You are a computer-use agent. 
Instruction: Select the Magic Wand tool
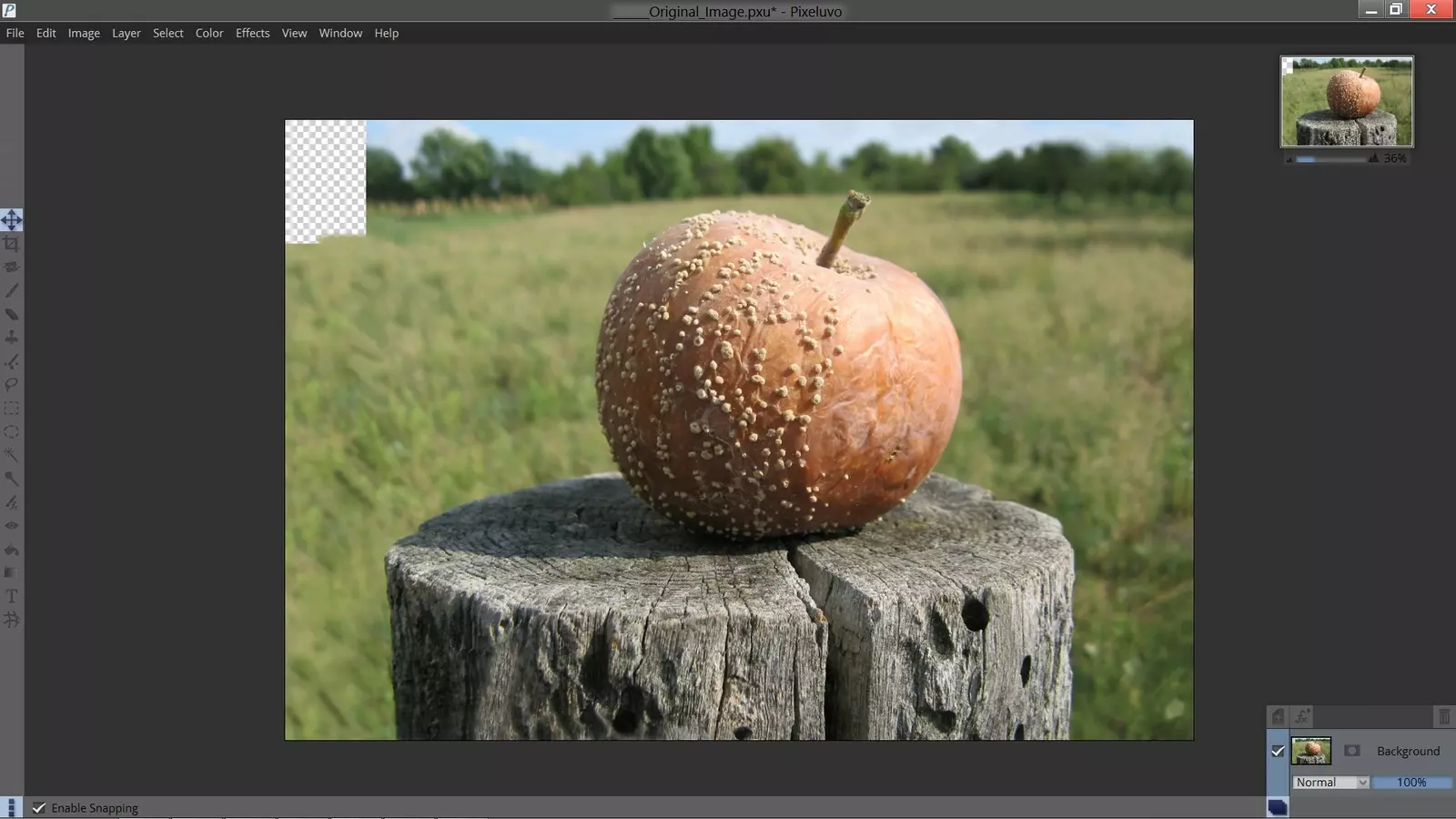pyautogui.click(x=11, y=455)
